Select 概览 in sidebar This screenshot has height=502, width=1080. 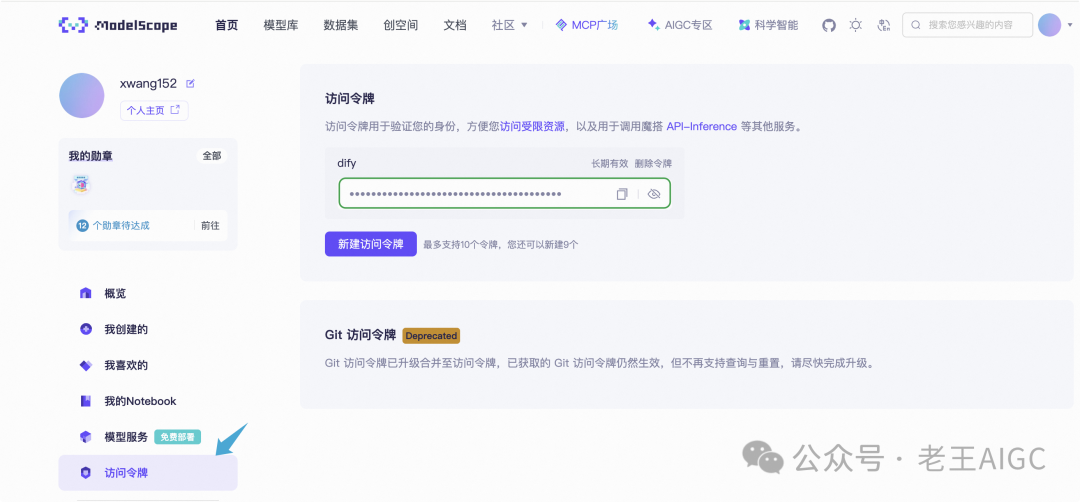pos(148,293)
